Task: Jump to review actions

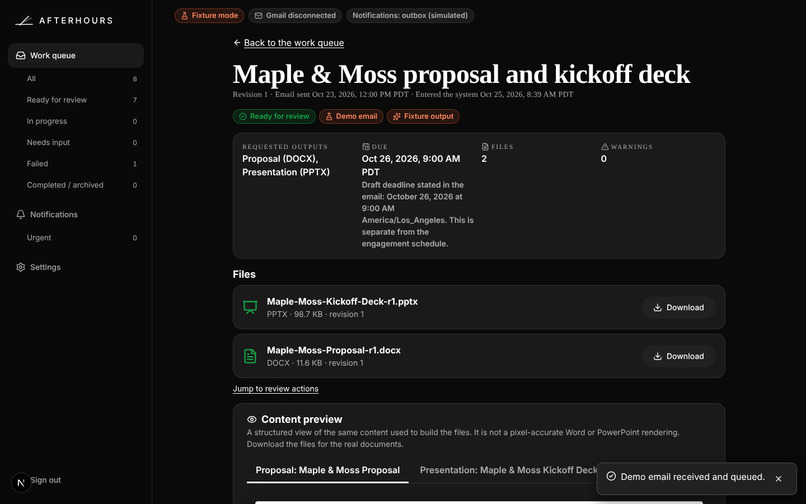Action: [x=276, y=389]
